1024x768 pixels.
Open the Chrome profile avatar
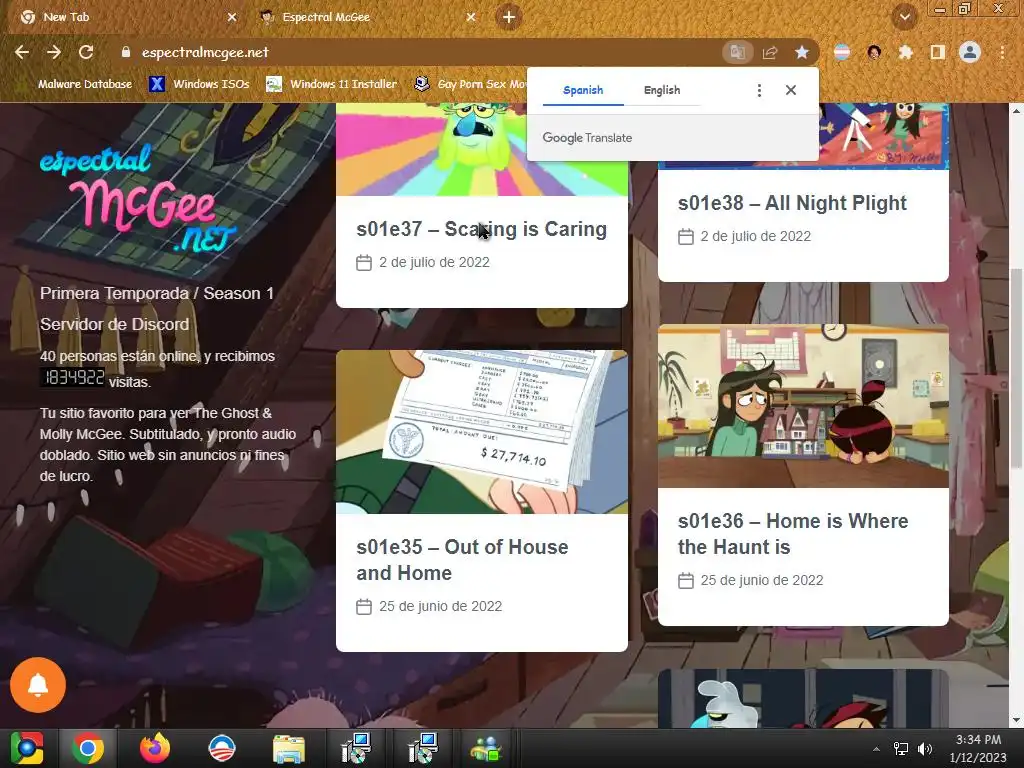tap(970, 52)
